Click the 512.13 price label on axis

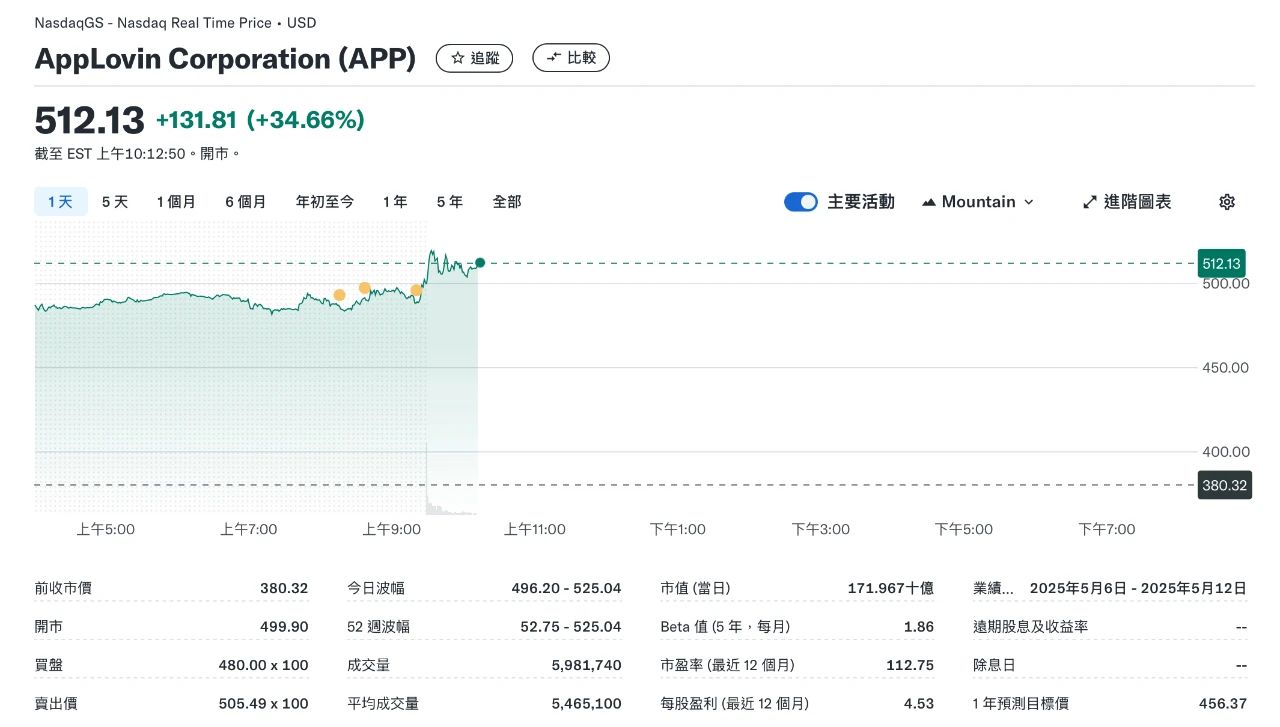tap(1221, 264)
